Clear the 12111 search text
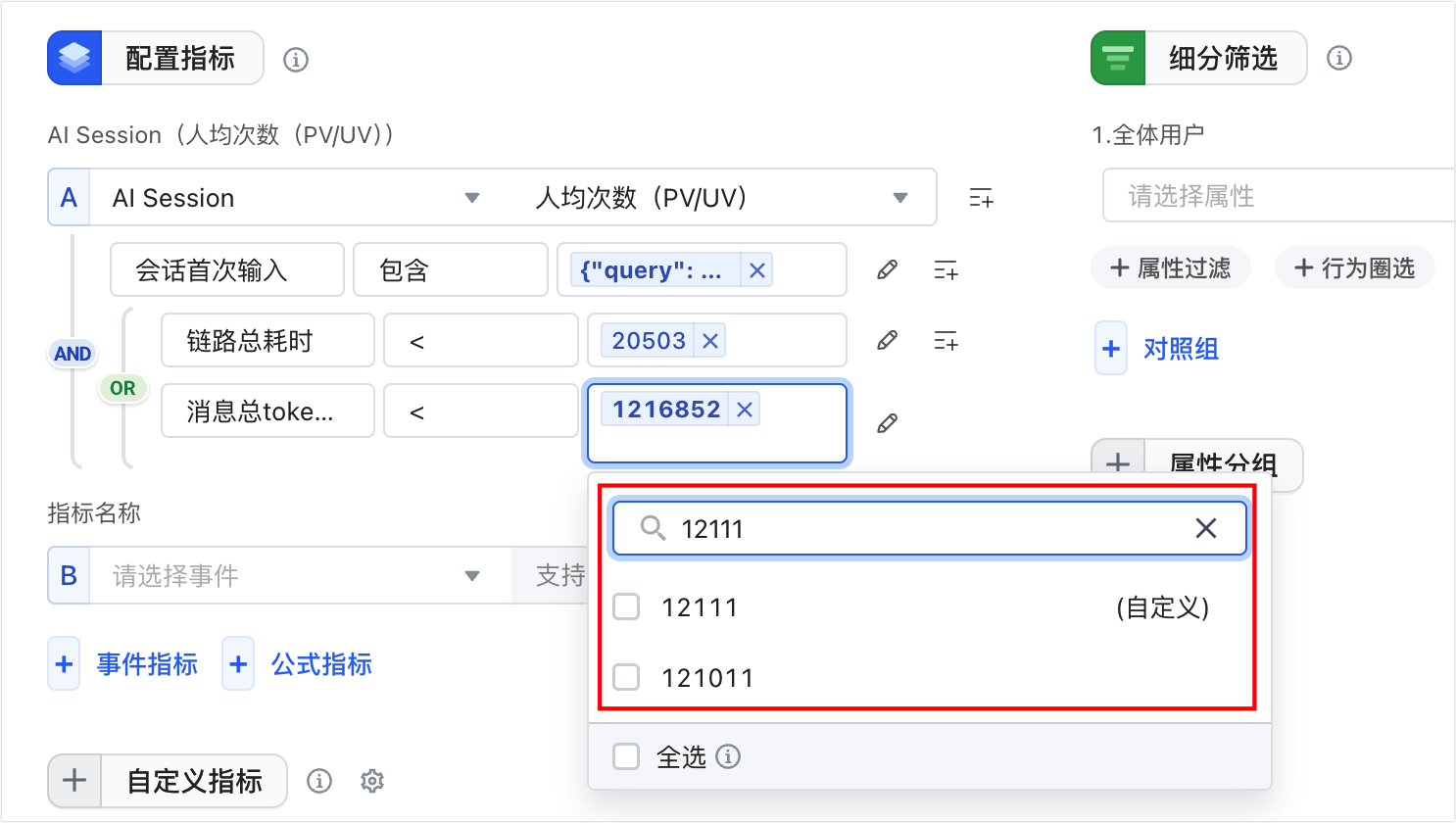The height and width of the screenshot is (823, 1456). click(1206, 529)
